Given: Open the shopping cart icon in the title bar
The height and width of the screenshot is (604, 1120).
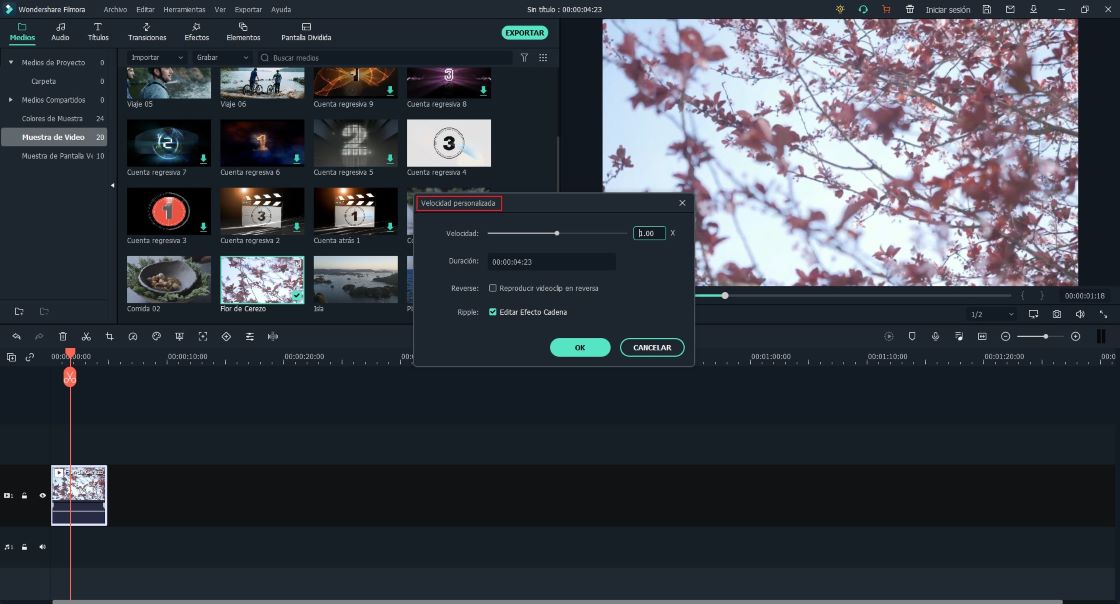Looking at the screenshot, I should click(x=886, y=9).
